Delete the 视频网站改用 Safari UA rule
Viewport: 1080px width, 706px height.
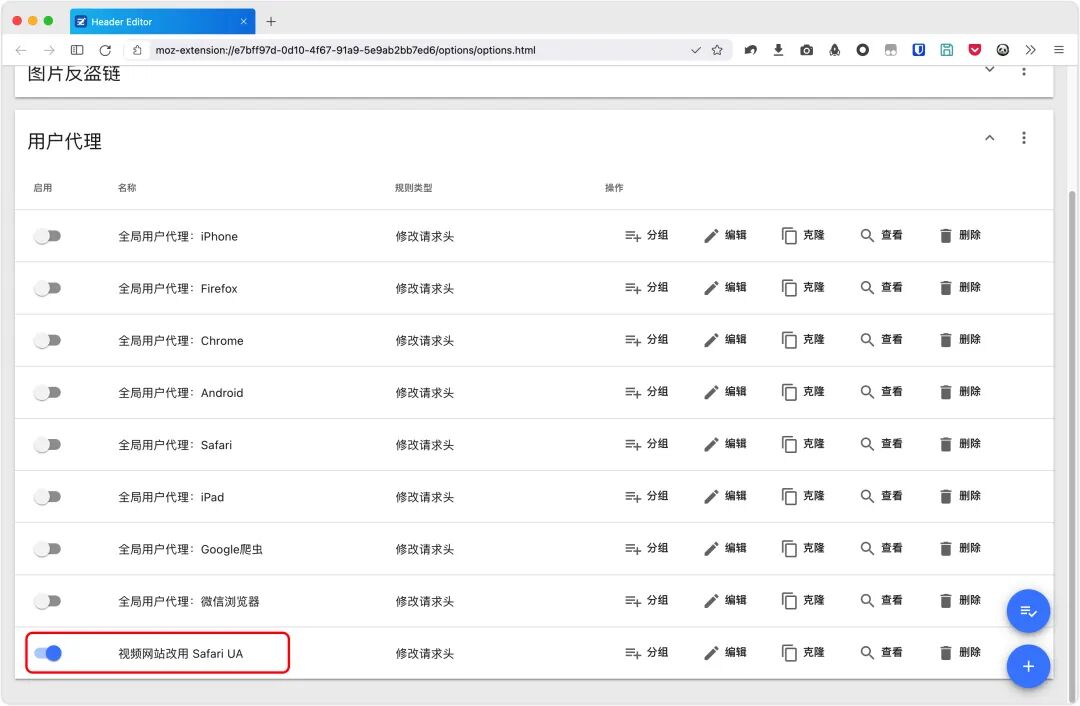[959, 652]
